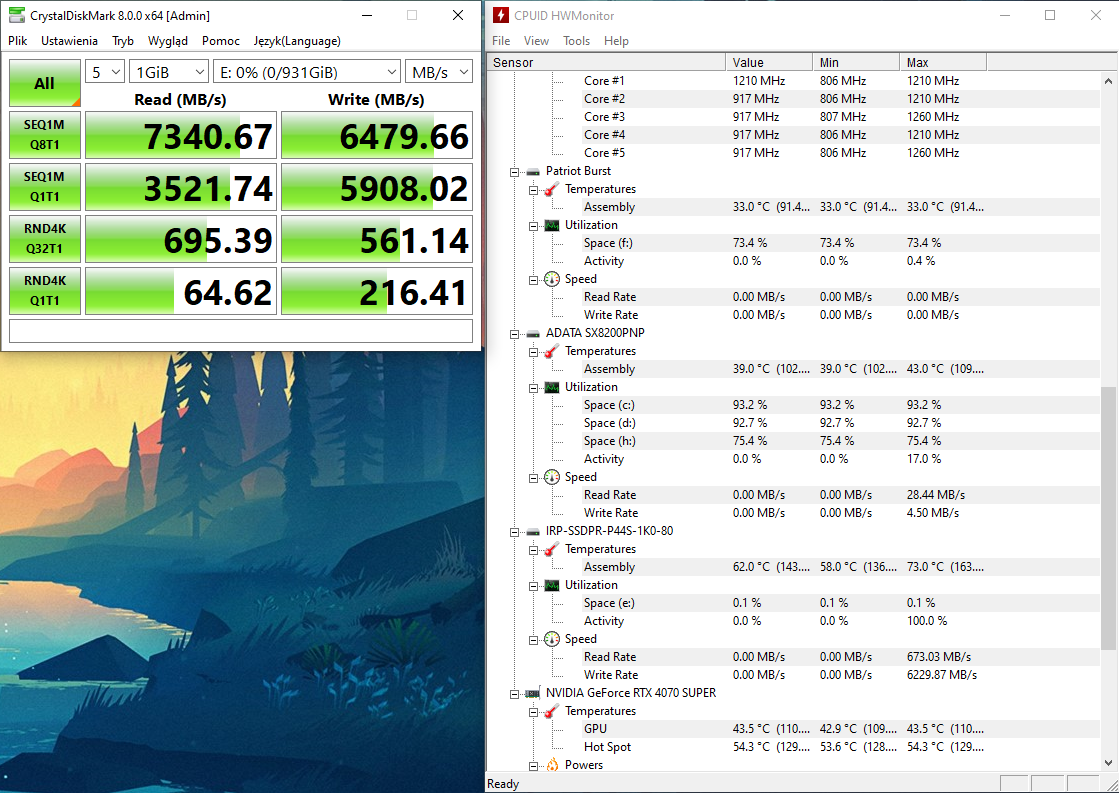Start the RND4K Q1T1 test
The height and width of the screenshot is (793, 1119).
pos(44,291)
